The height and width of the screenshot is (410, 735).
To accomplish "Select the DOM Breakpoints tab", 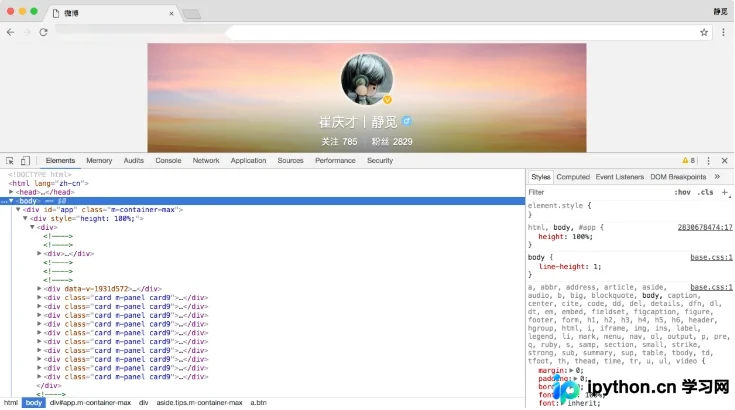I will [x=678, y=177].
